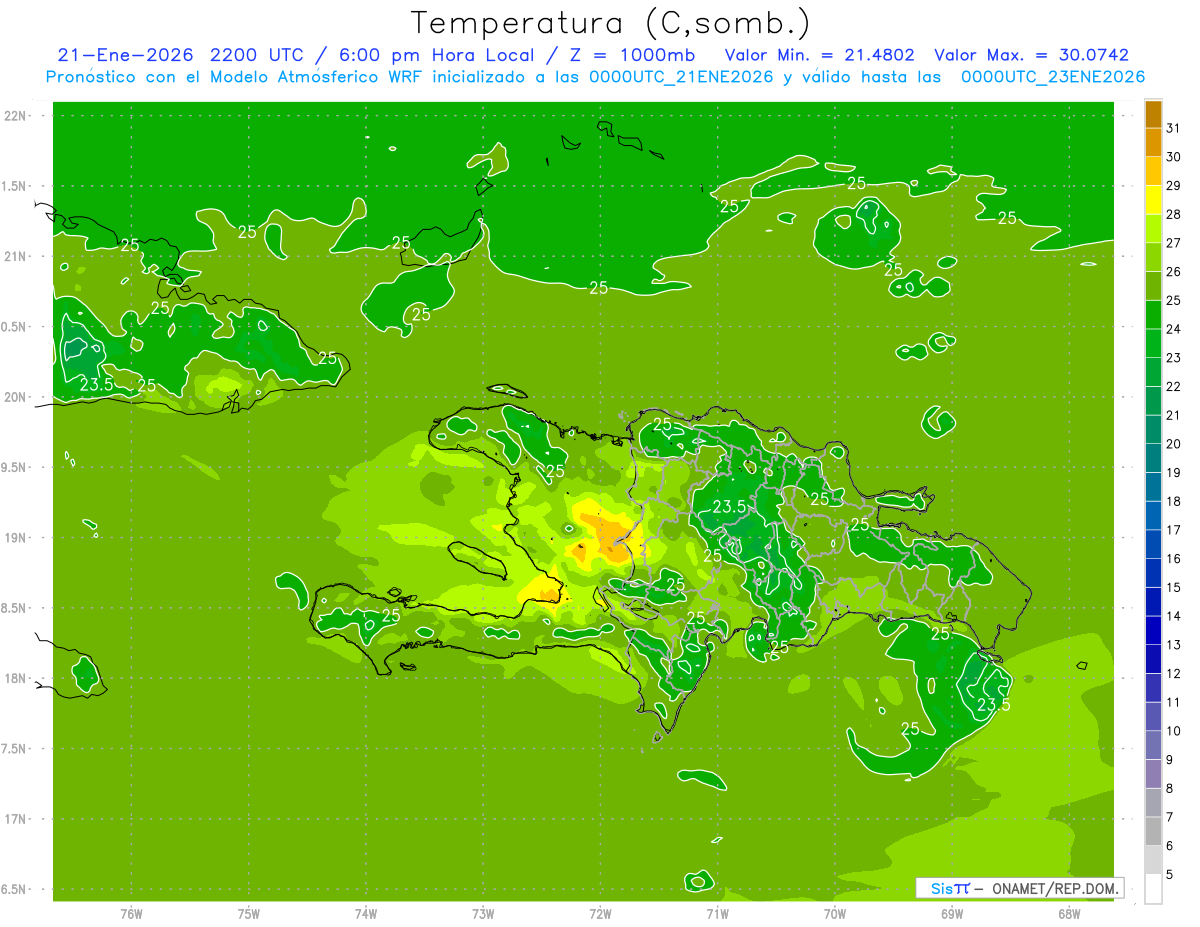The image size is (1200, 927).
Task: Click 'Valor Min. = 21.4802' value
Action: pos(820,55)
